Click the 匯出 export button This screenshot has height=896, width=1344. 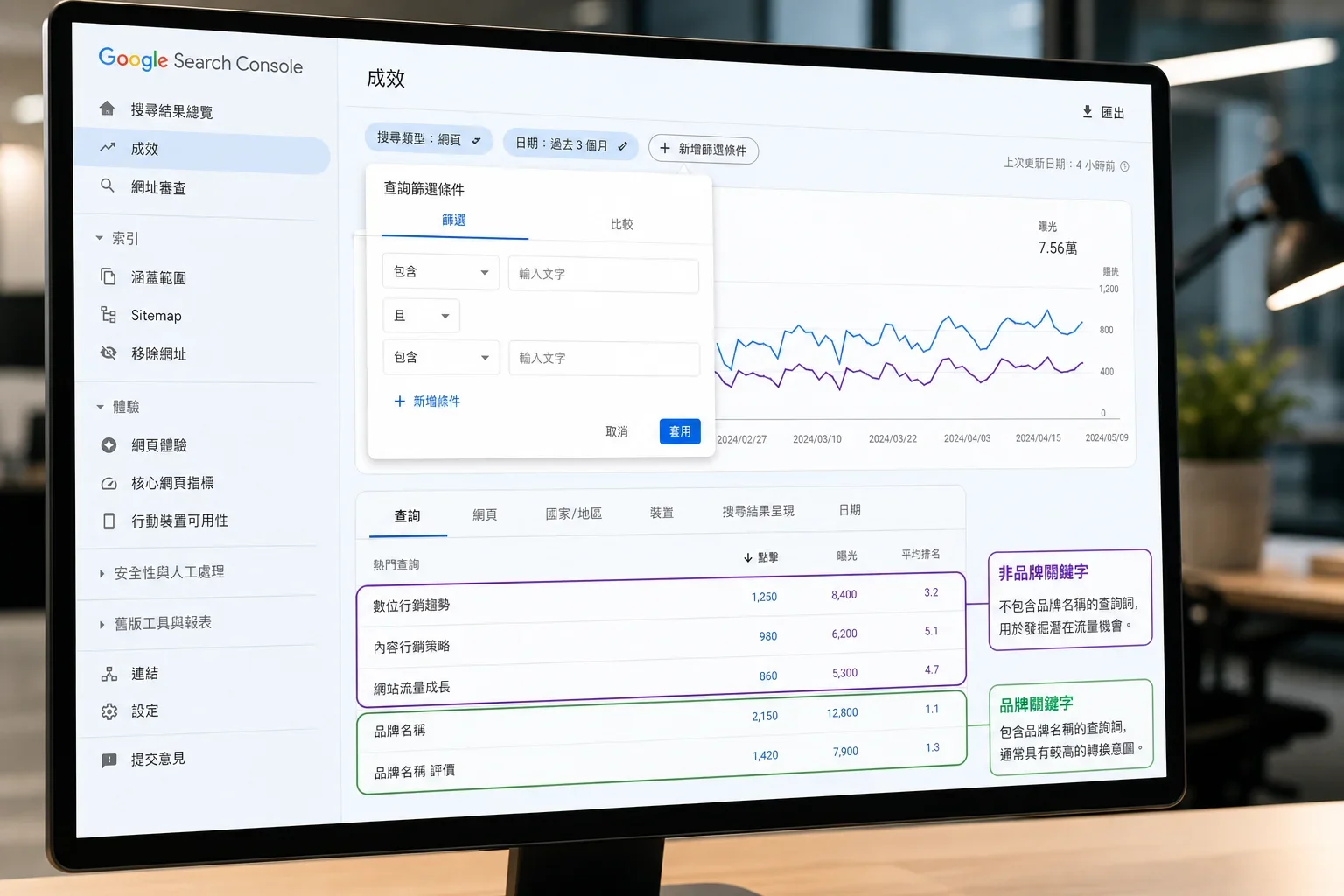click(x=1103, y=112)
